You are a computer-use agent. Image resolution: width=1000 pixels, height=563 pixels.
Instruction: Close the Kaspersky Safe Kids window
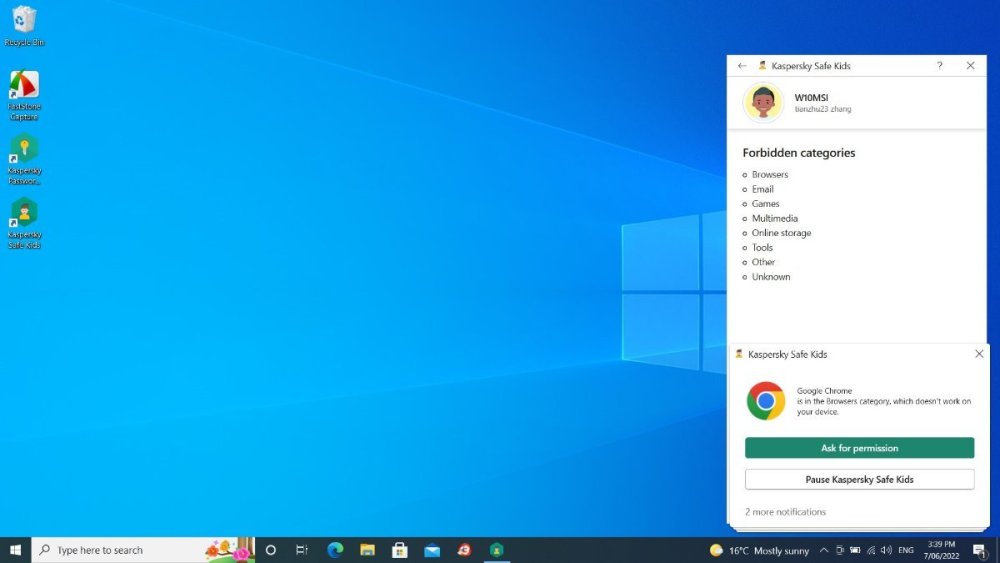[970, 66]
